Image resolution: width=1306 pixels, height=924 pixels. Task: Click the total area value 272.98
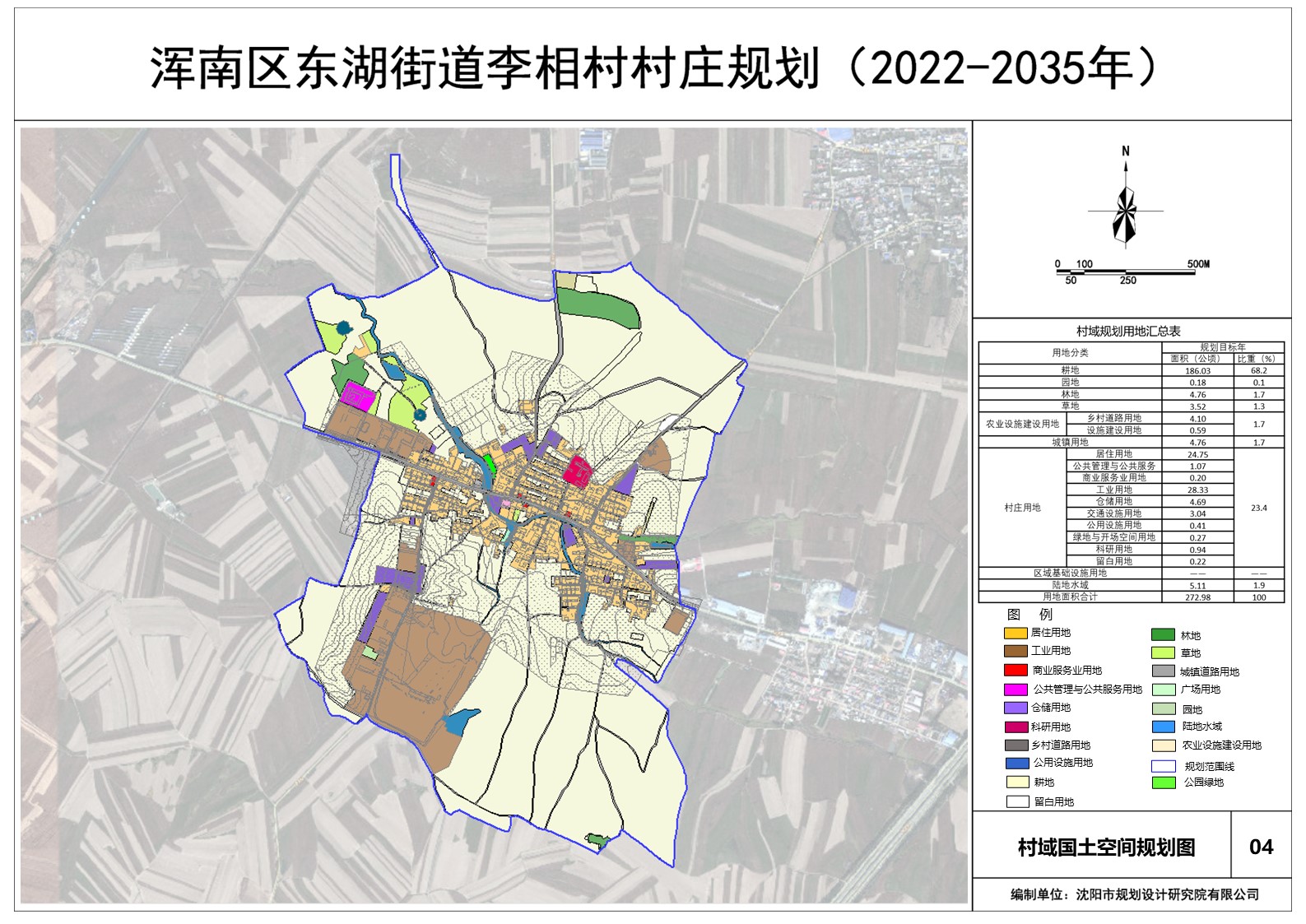(x=1197, y=597)
